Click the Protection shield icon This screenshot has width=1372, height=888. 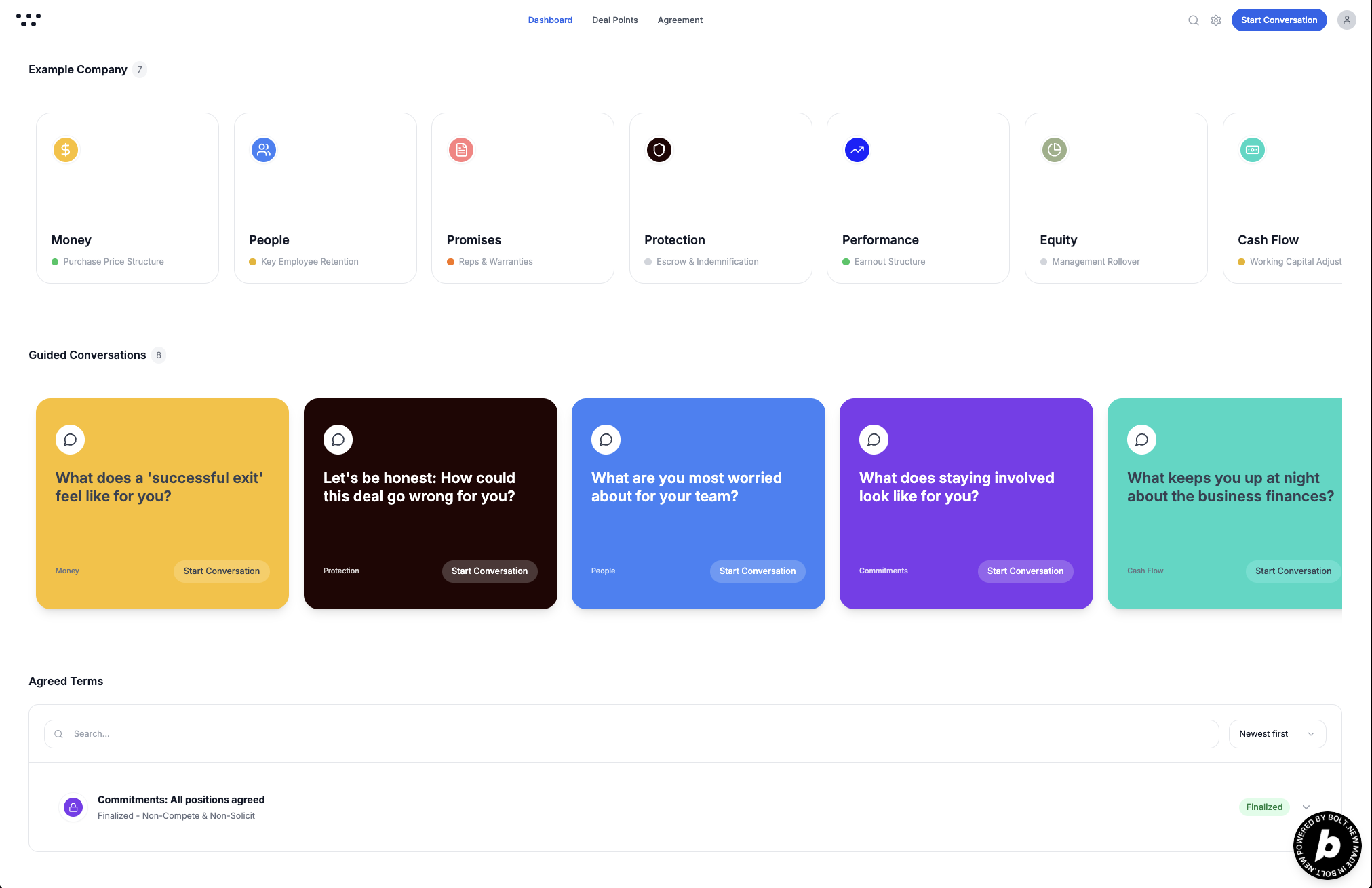(659, 150)
